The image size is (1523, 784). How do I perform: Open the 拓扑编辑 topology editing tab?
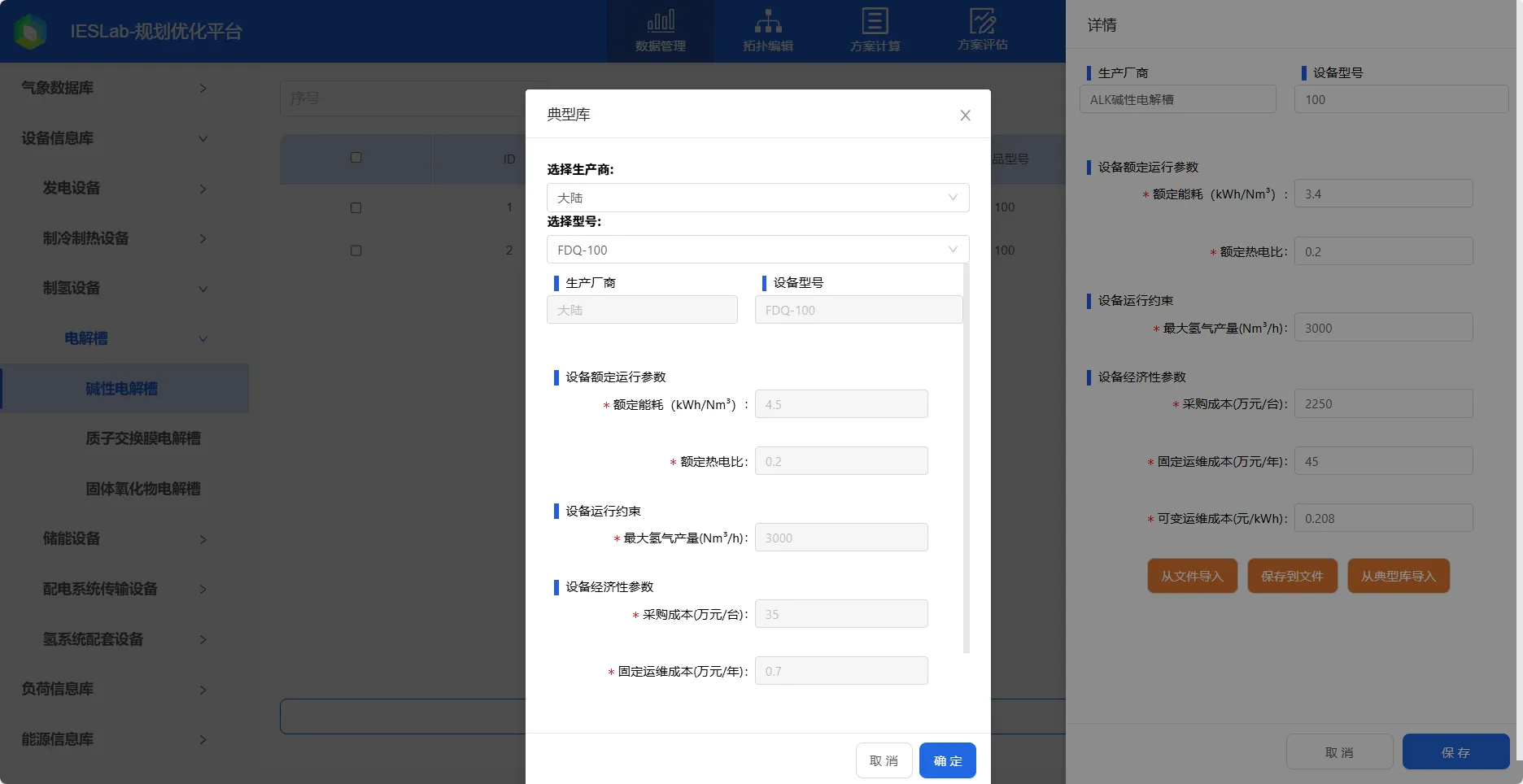768,31
